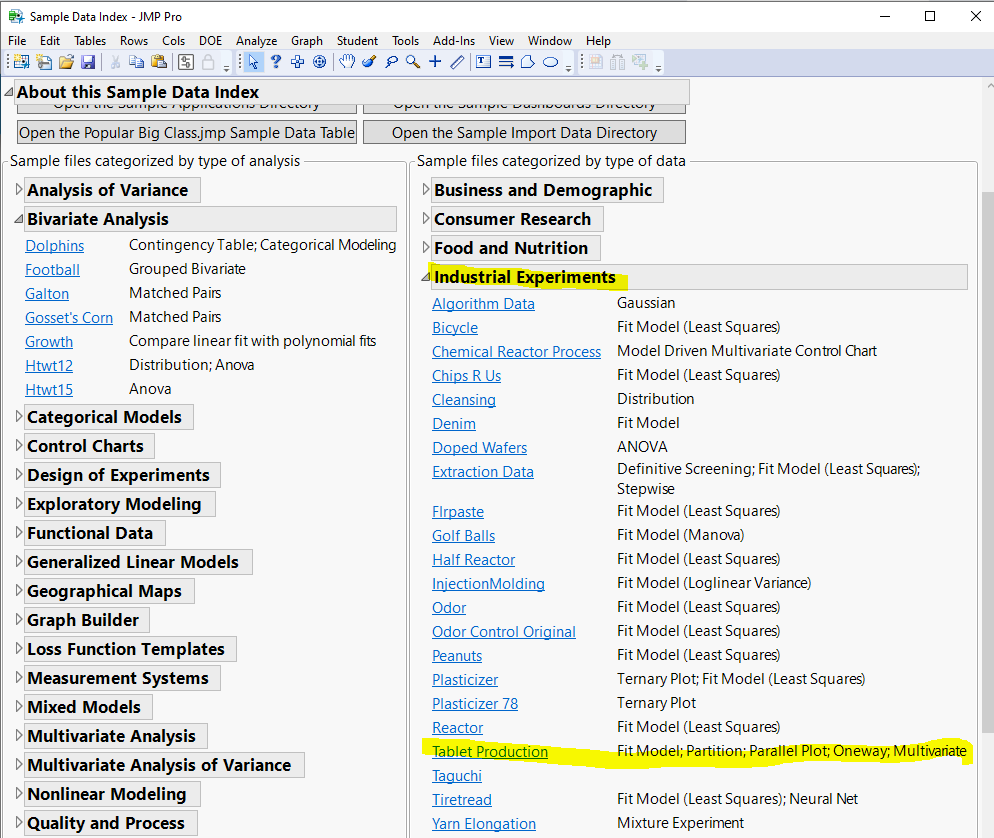The width and height of the screenshot is (994, 838).
Task: Click the Save floppy disk icon
Action: 88,62
